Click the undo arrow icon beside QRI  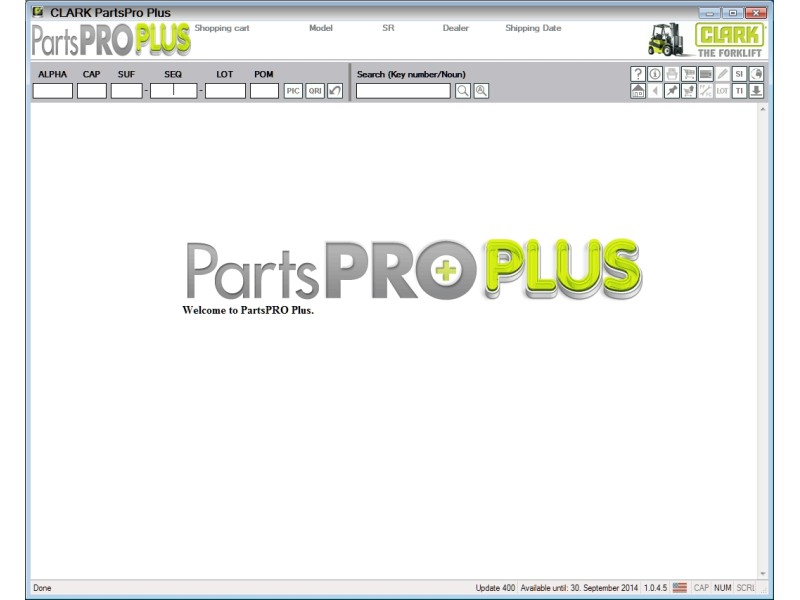coord(335,91)
